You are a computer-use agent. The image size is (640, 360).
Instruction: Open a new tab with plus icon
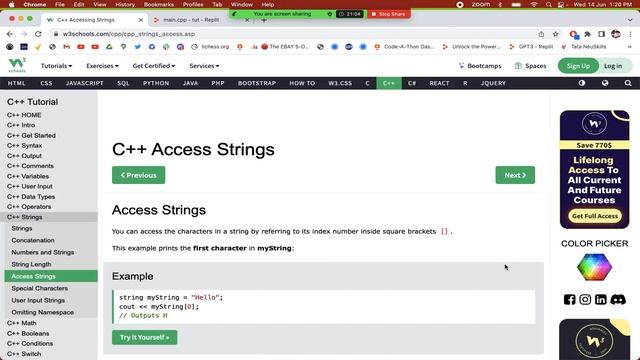[x=264, y=20]
